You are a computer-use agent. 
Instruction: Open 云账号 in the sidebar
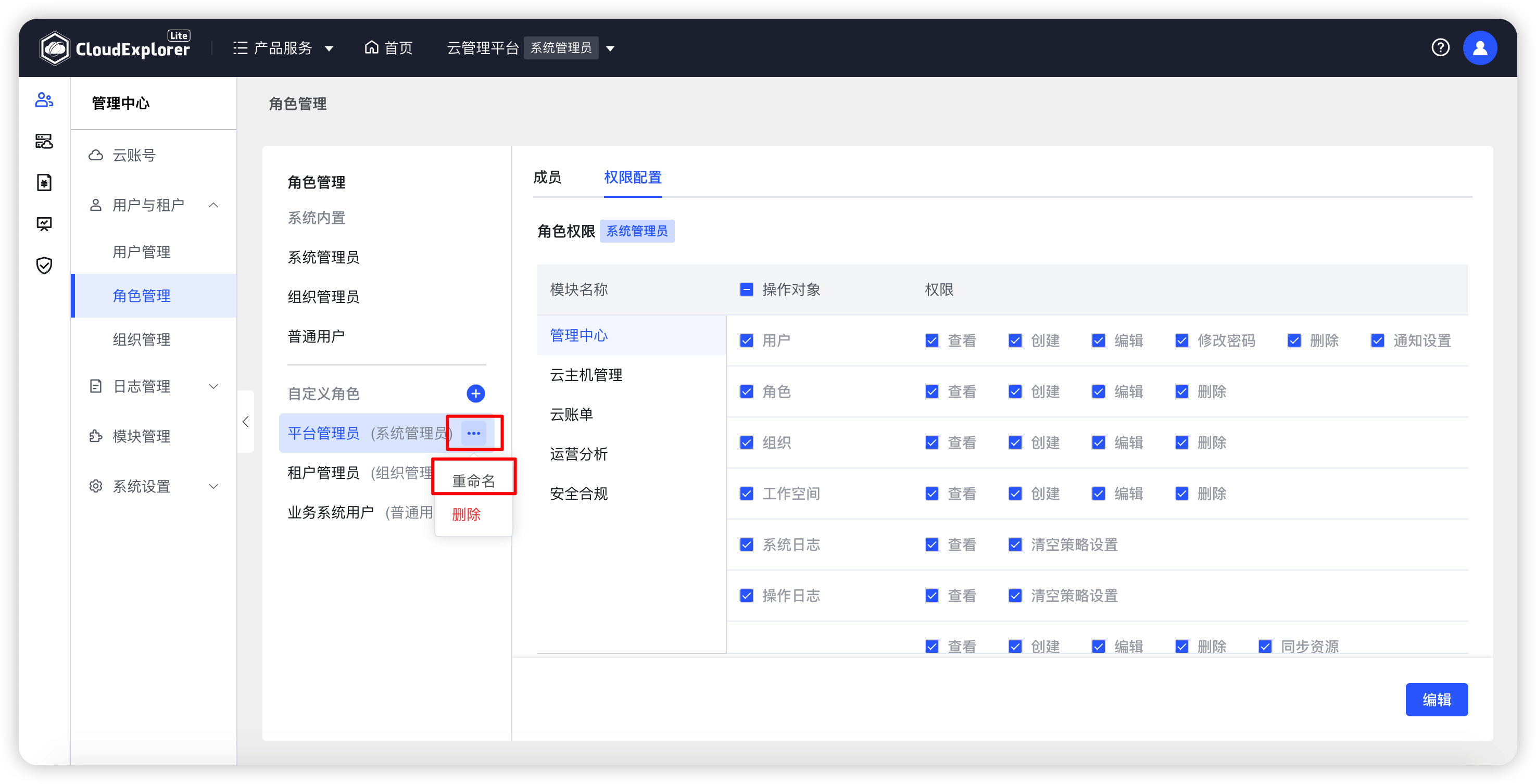coord(134,155)
